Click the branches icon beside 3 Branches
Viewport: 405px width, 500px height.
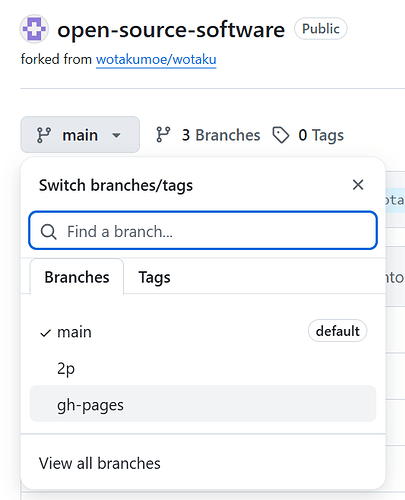point(163,135)
